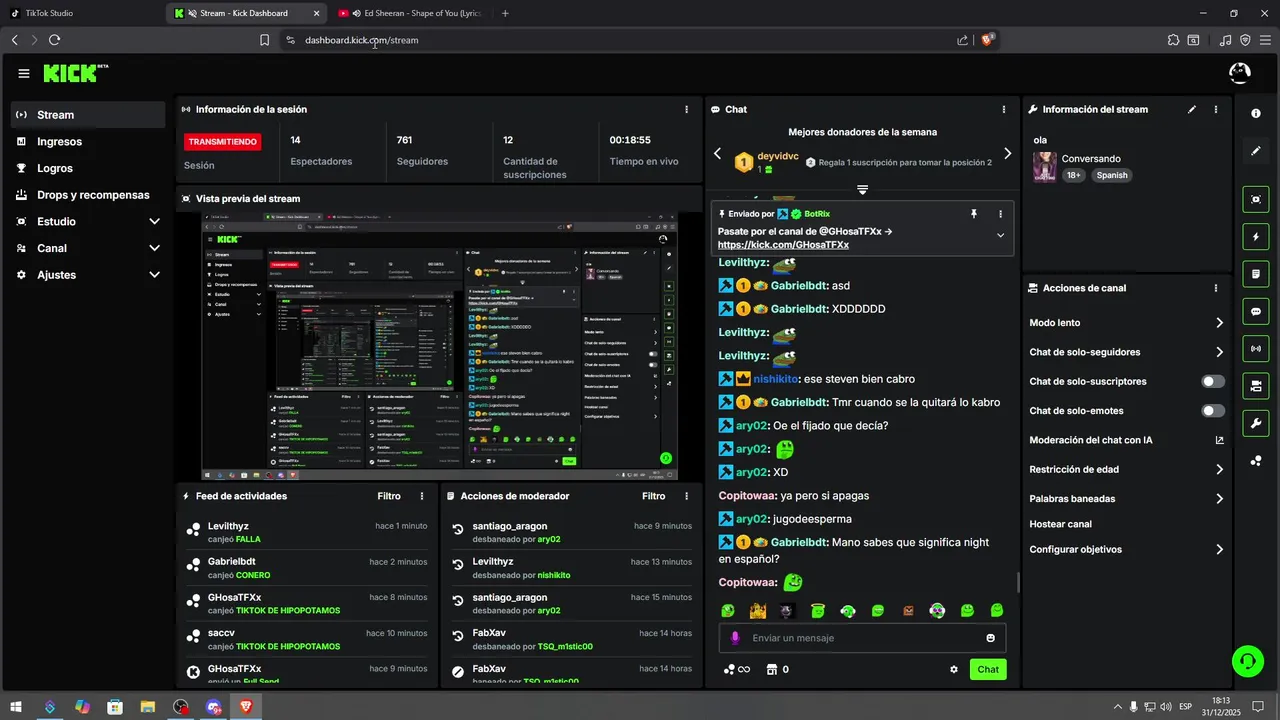1280x720 pixels.
Task: Collapse top donors banner handle
Action: click(x=862, y=189)
